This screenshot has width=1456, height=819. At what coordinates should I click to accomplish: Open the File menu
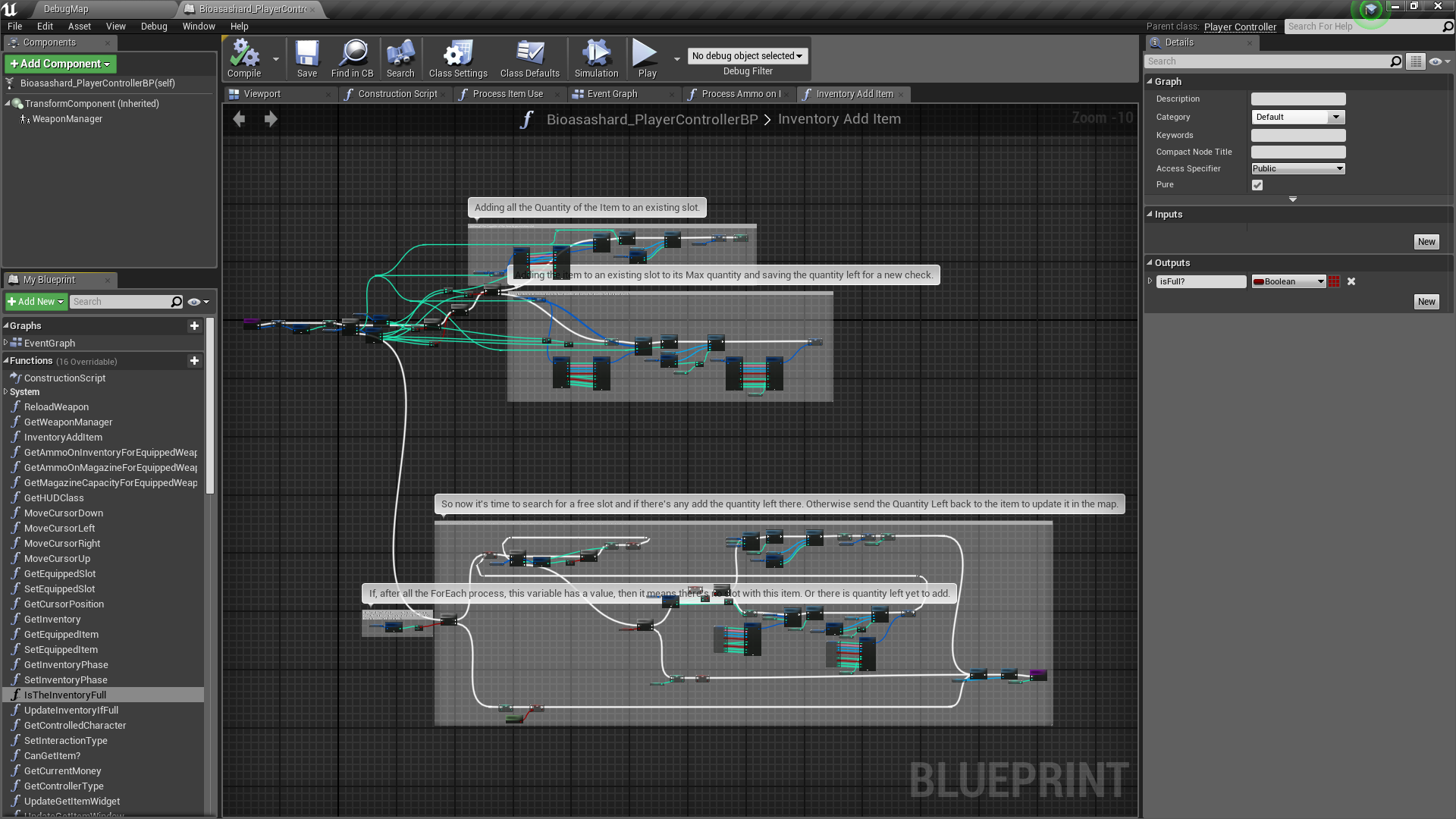(14, 27)
